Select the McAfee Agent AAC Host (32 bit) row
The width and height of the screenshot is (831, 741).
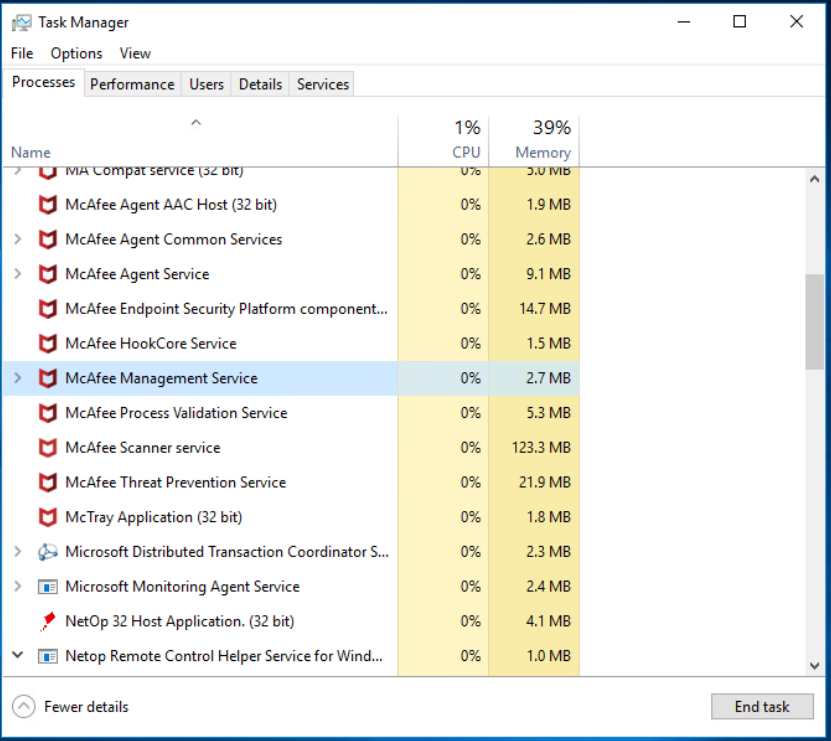pos(291,205)
